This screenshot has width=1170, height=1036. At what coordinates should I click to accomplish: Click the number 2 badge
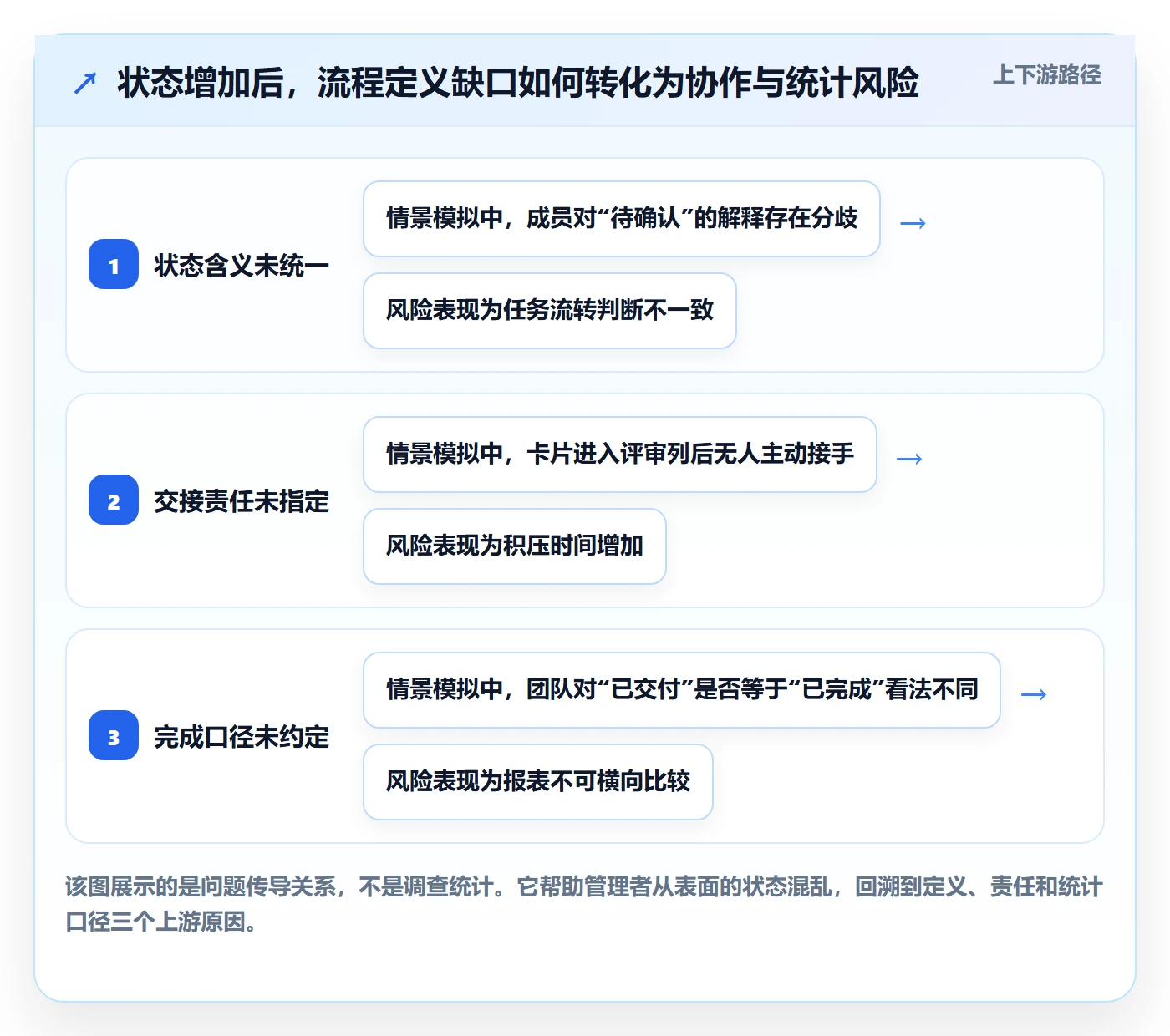114,500
